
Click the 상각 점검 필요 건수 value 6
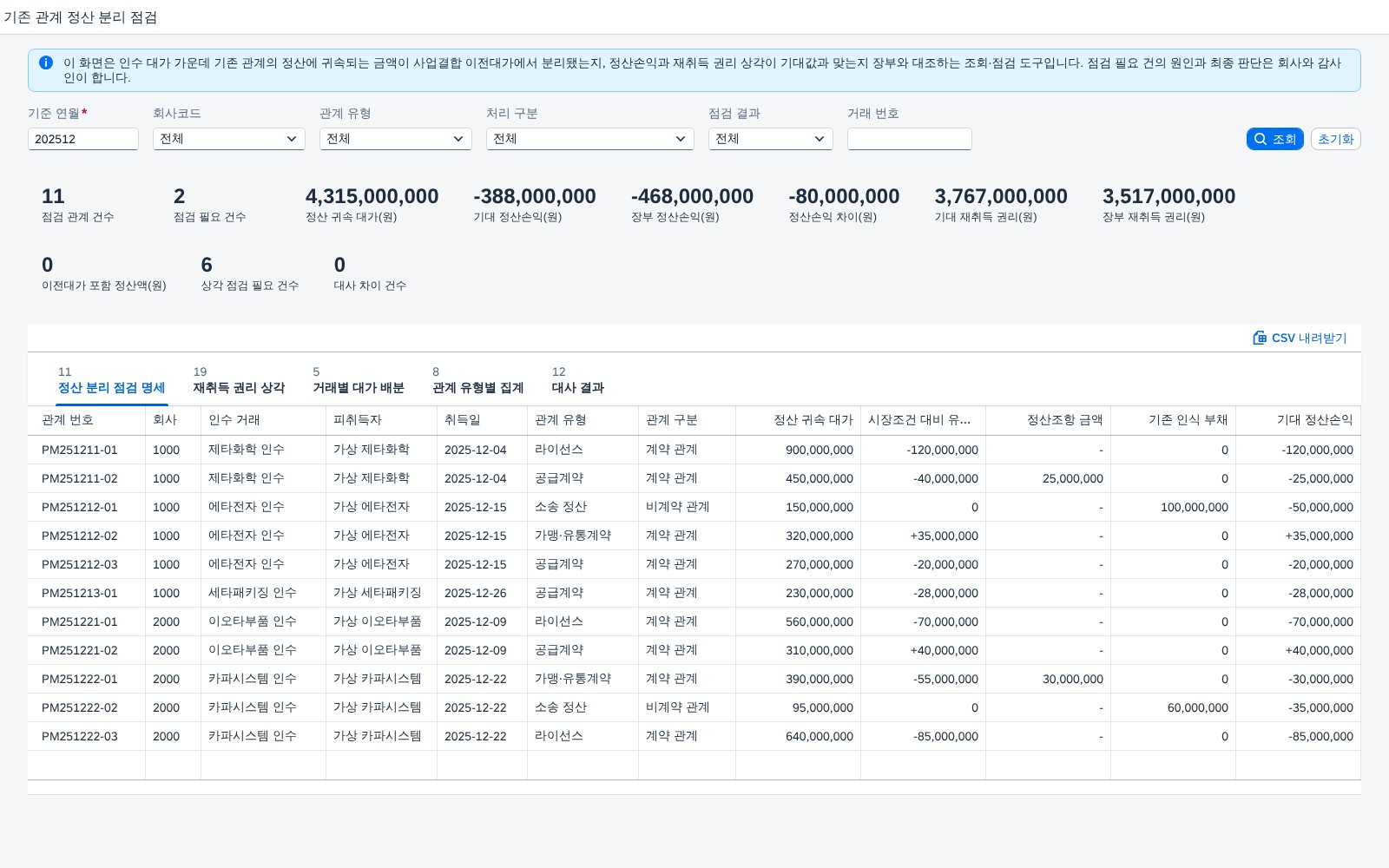[207, 265]
